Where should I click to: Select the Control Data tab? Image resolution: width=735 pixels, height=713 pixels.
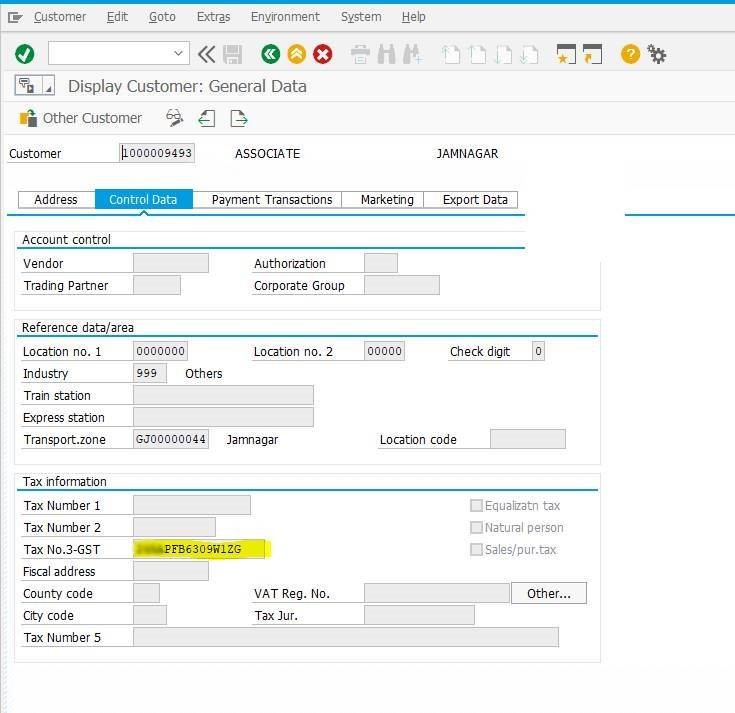coord(143,200)
